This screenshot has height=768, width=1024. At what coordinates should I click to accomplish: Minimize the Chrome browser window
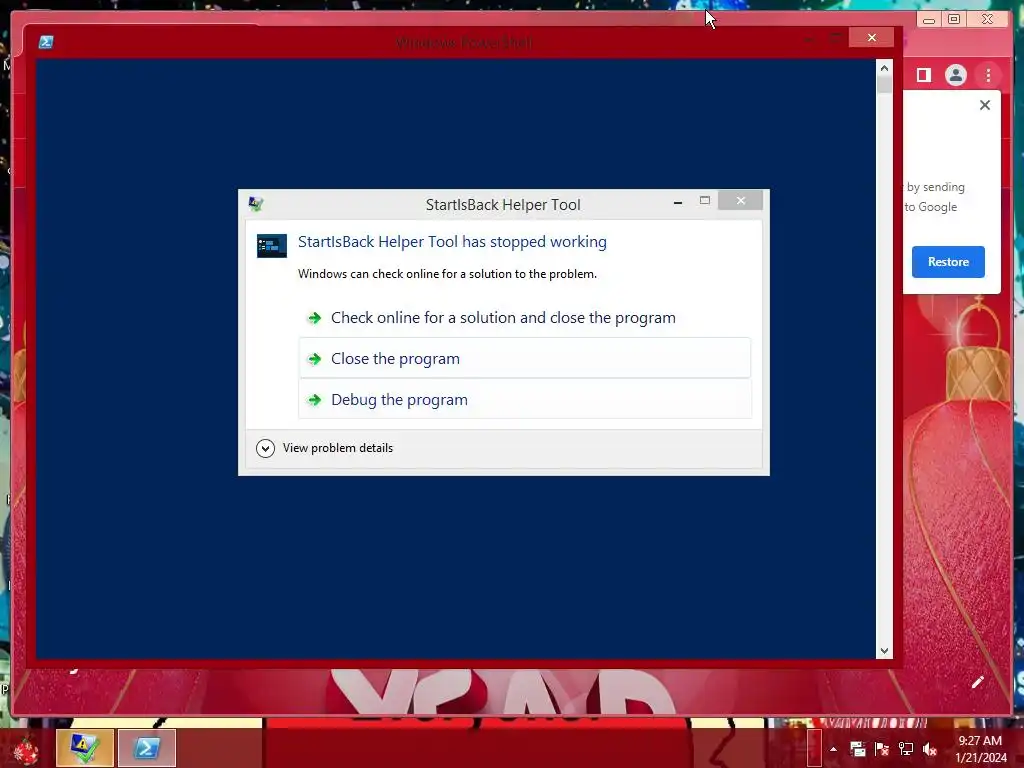coord(929,20)
